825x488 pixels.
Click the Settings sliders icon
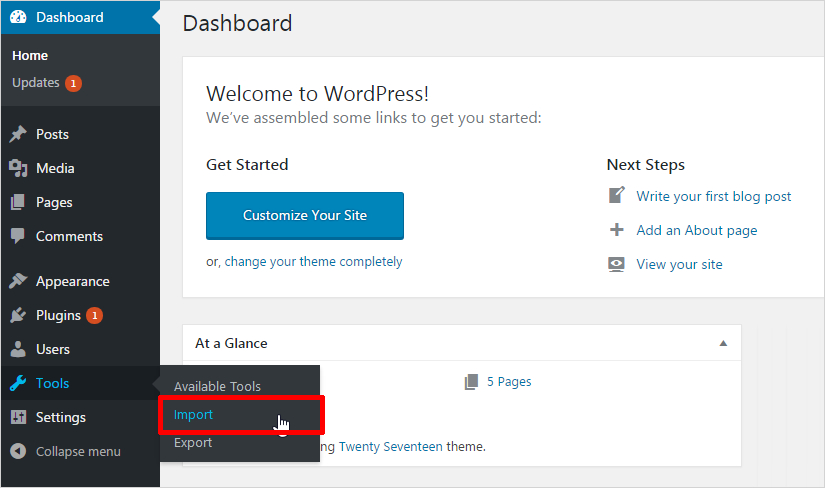(x=18, y=417)
